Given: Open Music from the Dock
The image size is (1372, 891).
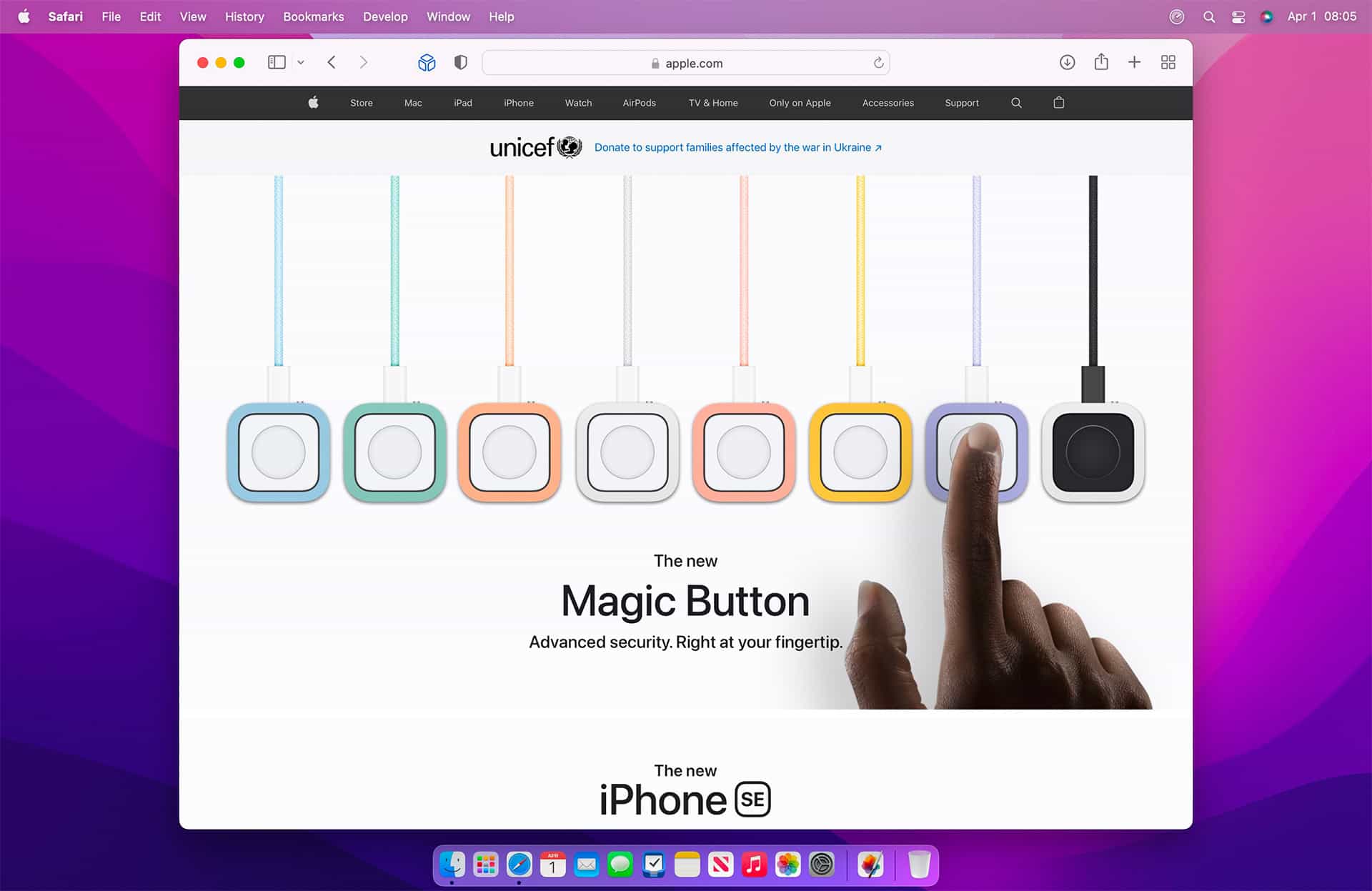Looking at the screenshot, I should 755,865.
